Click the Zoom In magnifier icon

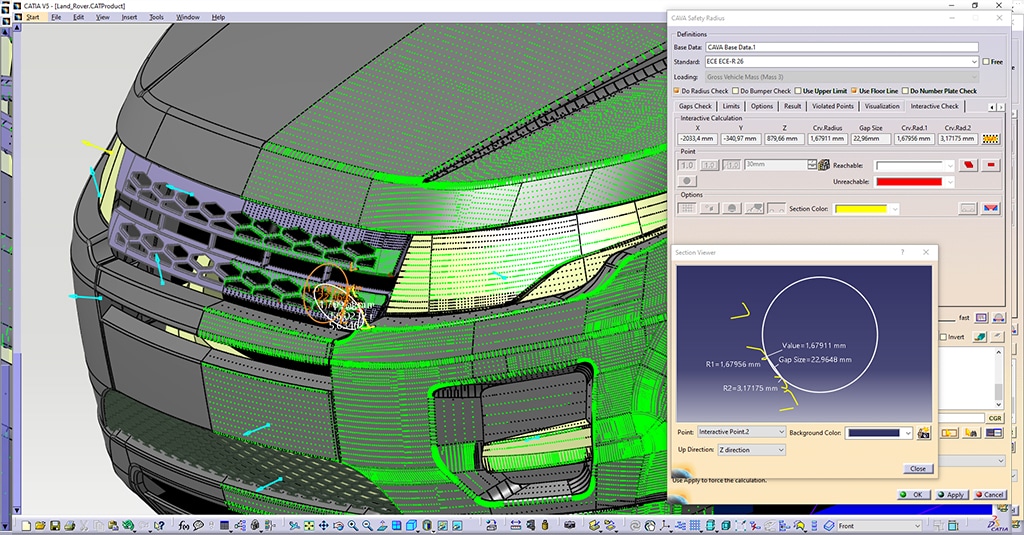click(353, 526)
